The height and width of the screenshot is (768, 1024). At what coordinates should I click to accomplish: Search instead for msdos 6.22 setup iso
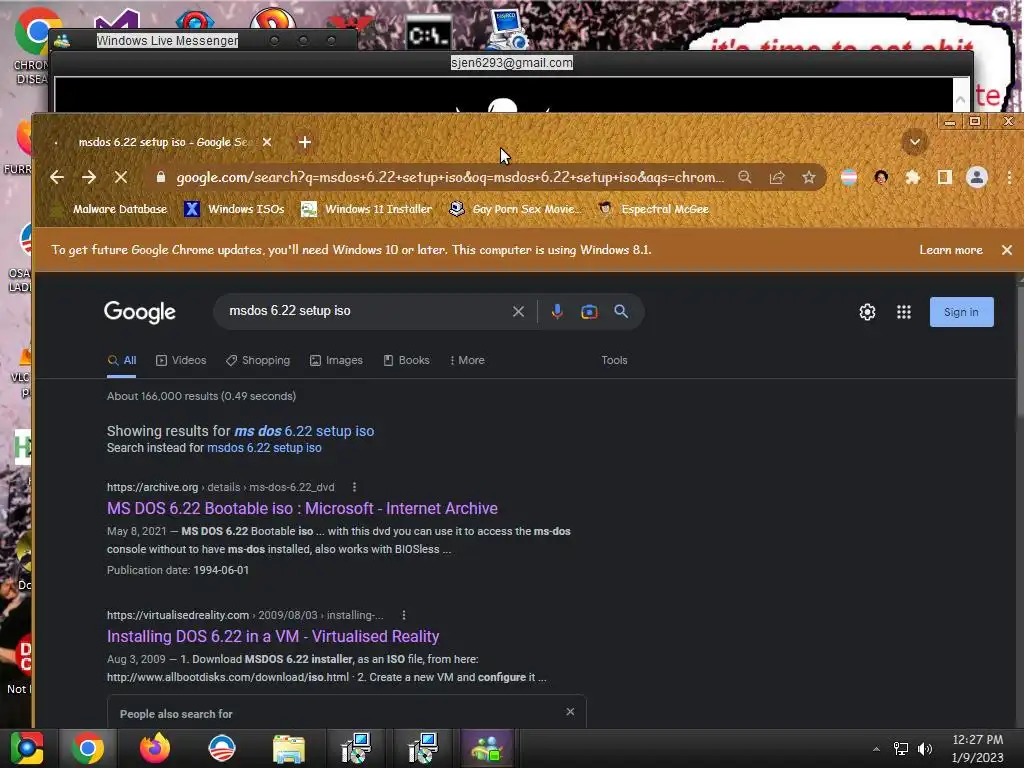coord(264,448)
